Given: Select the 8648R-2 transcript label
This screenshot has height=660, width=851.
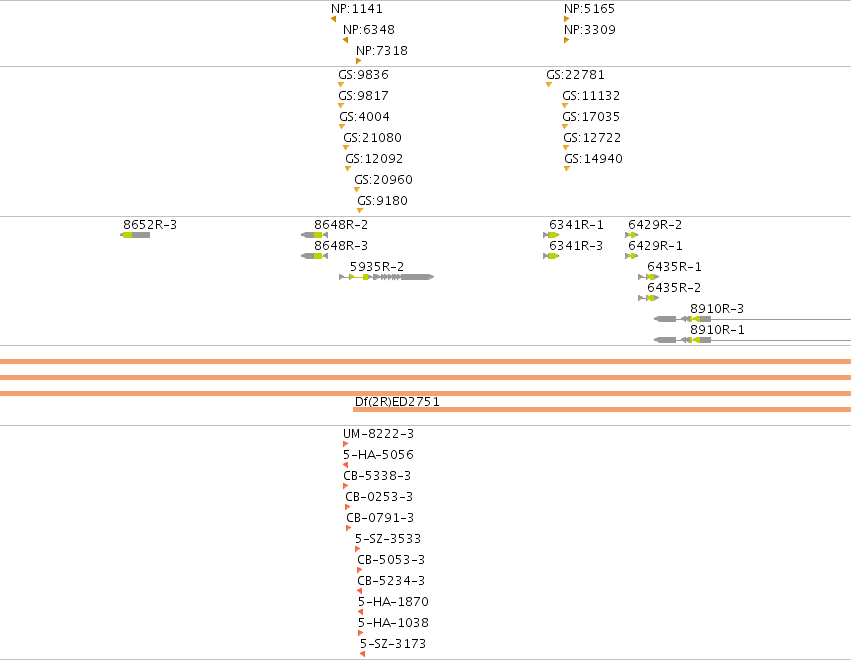Looking at the screenshot, I should 341,225.
